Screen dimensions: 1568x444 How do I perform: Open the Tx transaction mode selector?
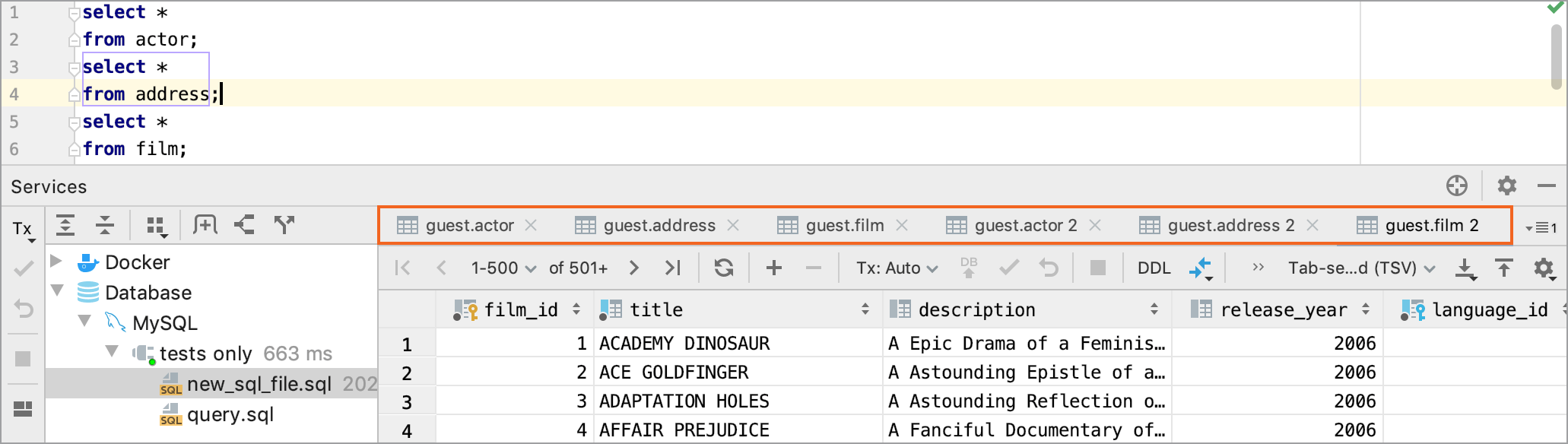(x=23, y=230)
